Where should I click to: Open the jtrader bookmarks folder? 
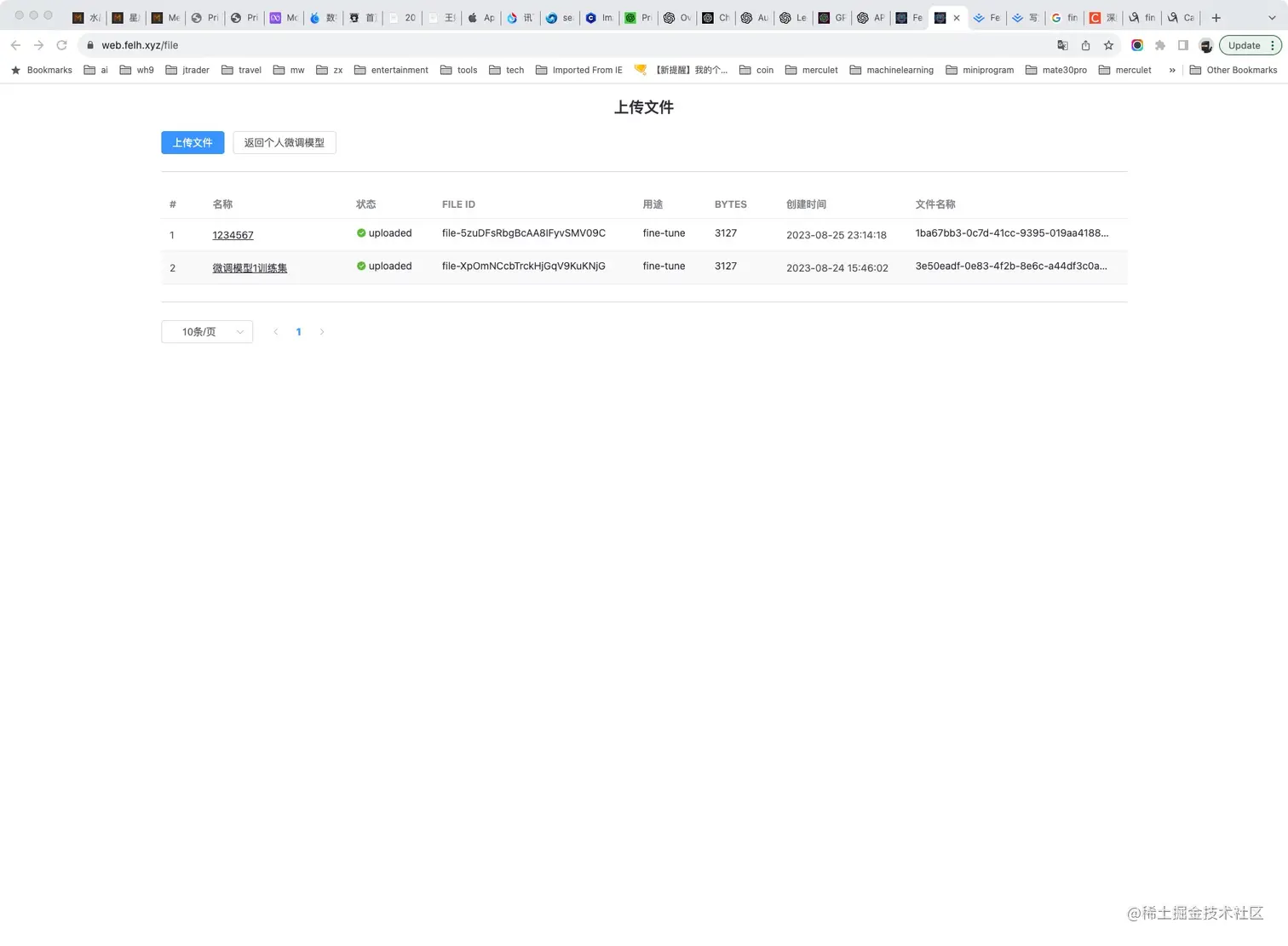[187, 70]
